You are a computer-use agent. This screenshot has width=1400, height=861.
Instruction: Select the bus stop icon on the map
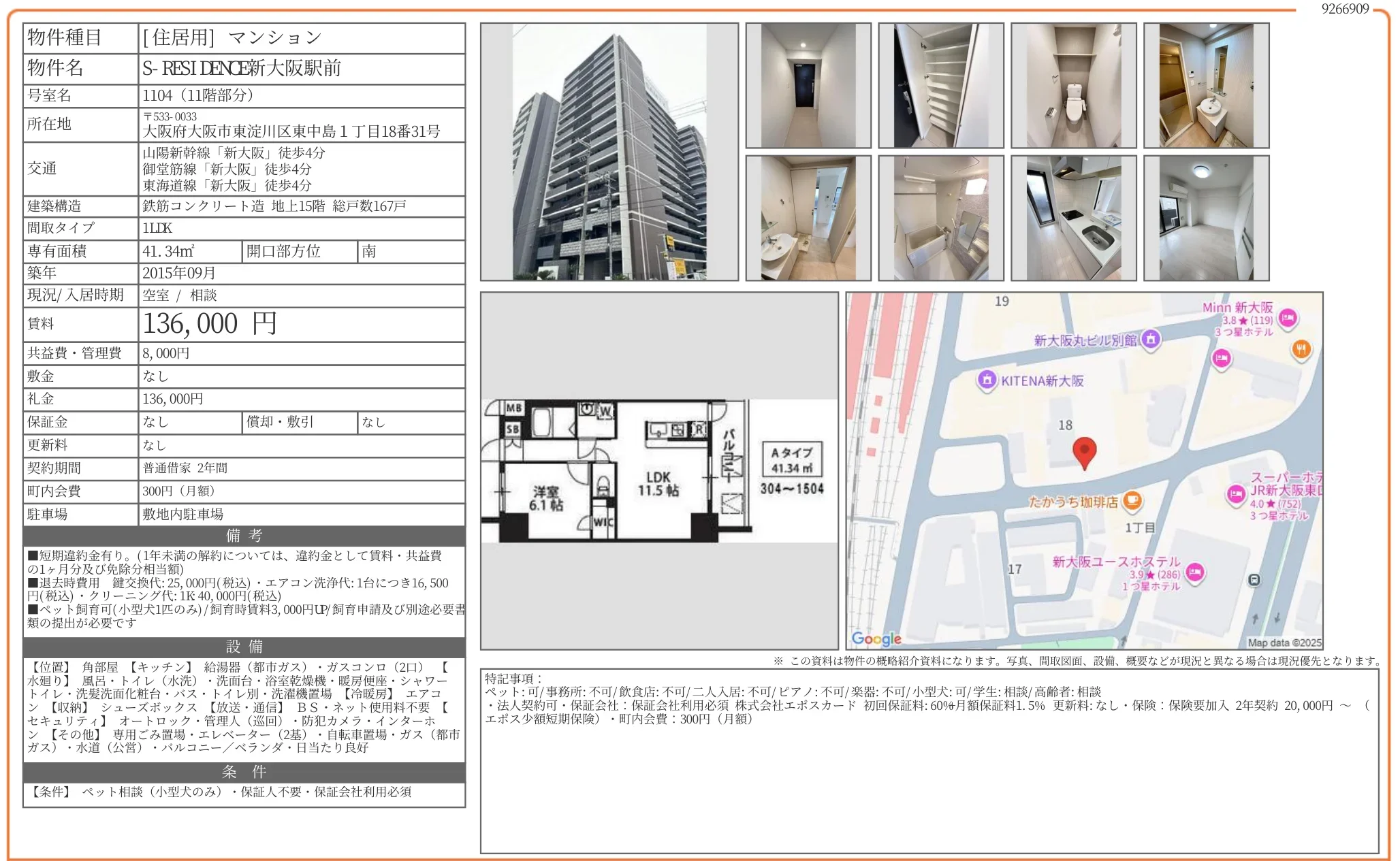click(1254, 581)
